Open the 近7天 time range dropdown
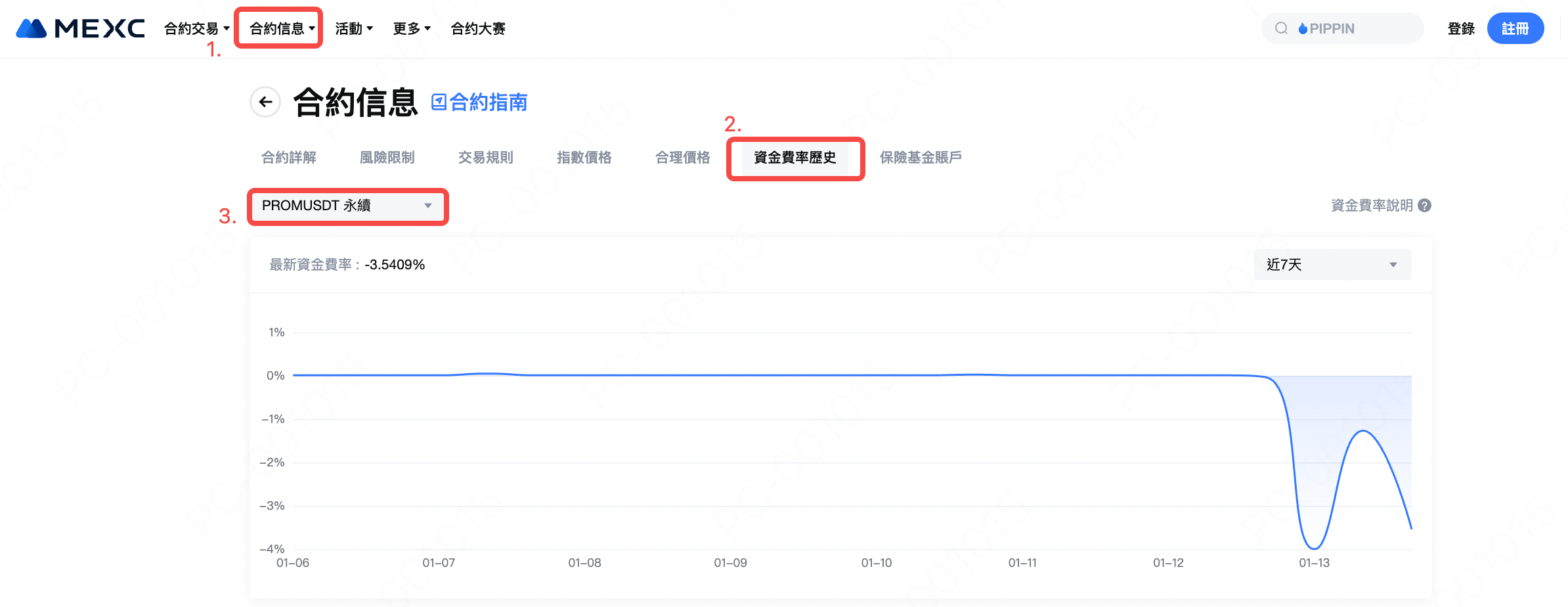The height and width of the screenshot is (607, 1568). pyautogui.click(x=1332, y=265)
